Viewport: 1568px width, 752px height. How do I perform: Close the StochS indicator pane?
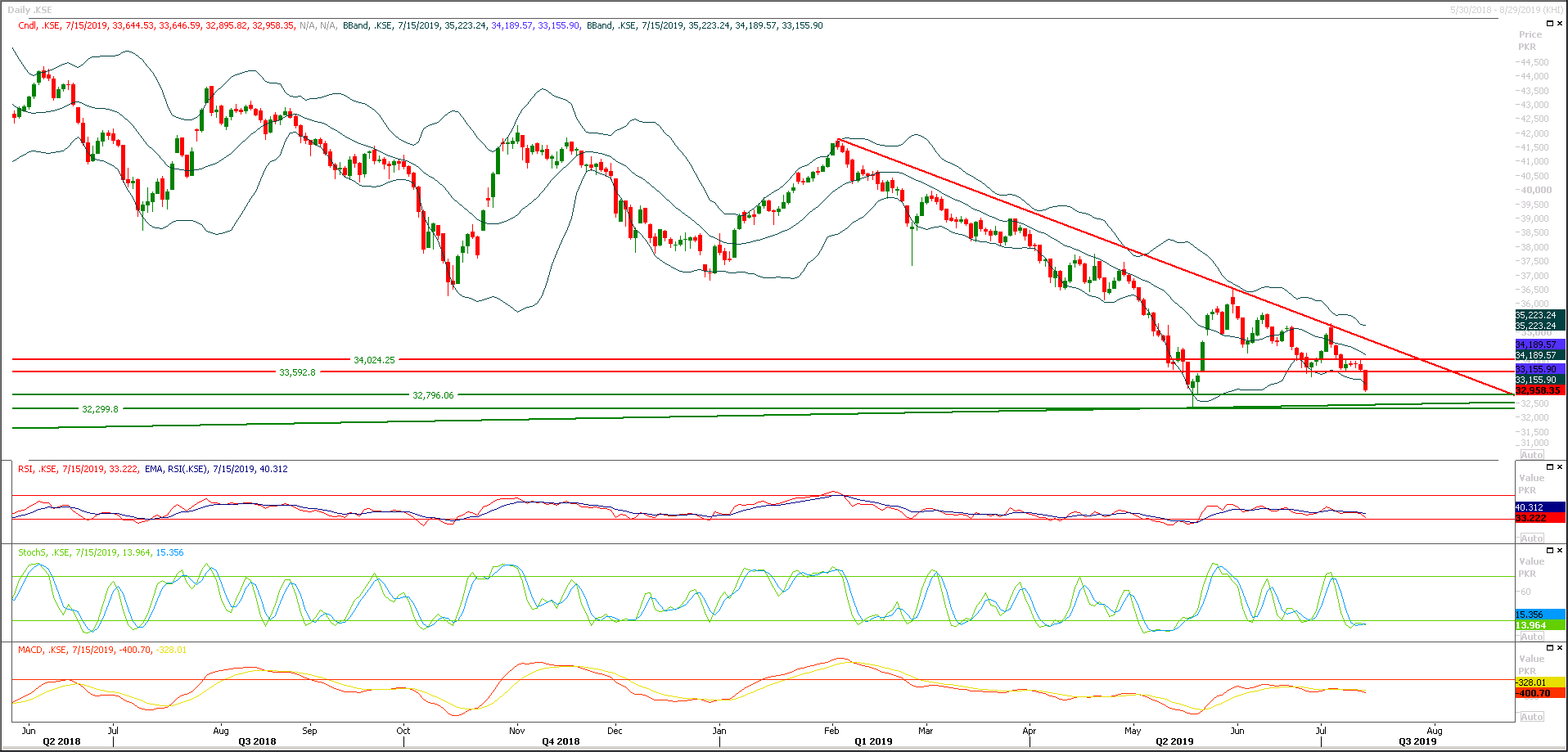click(1560, 550)
